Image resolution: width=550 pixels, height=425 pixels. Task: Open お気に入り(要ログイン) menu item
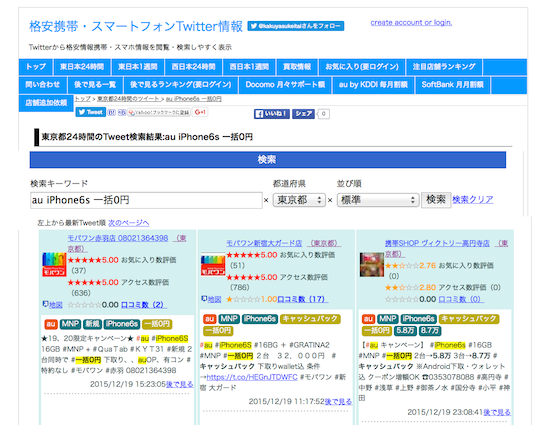pos(362,67)
